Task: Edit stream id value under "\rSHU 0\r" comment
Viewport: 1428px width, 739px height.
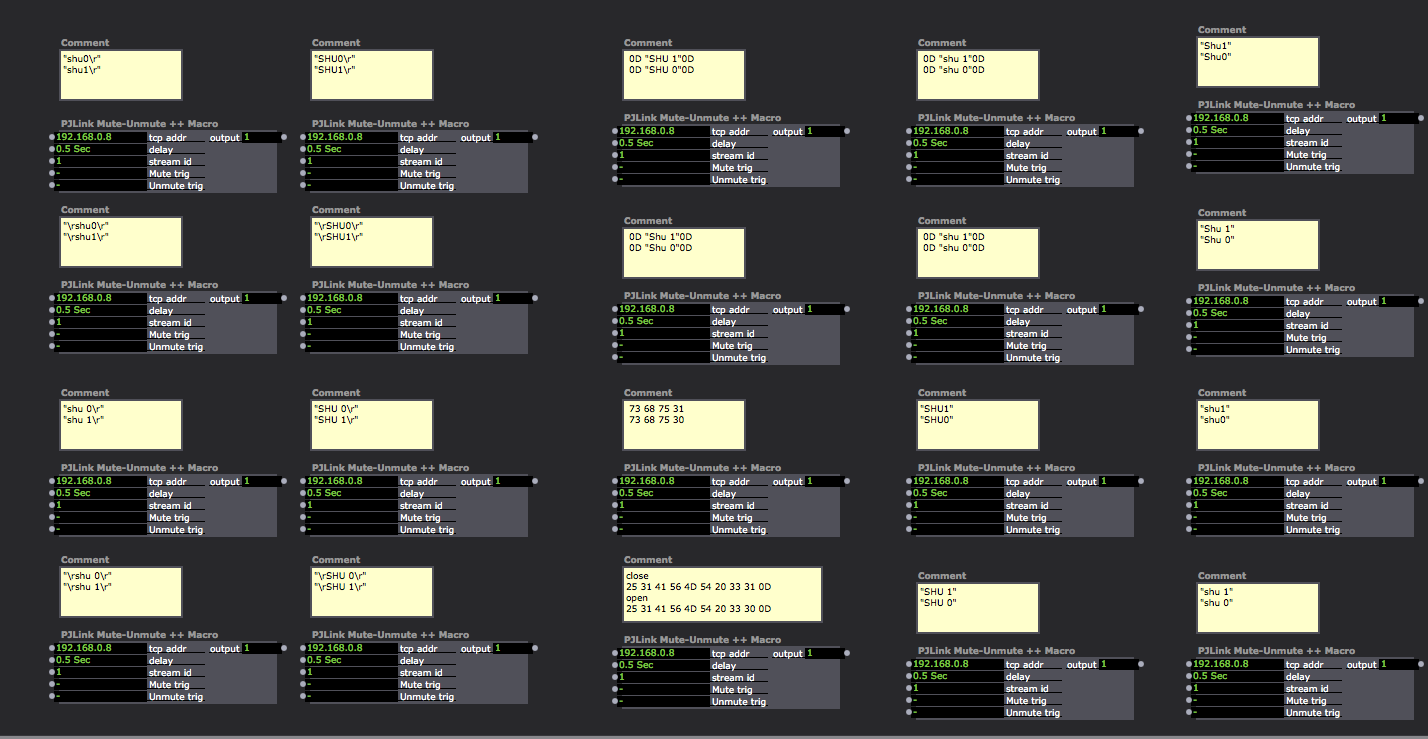Action: coord(352,672)
